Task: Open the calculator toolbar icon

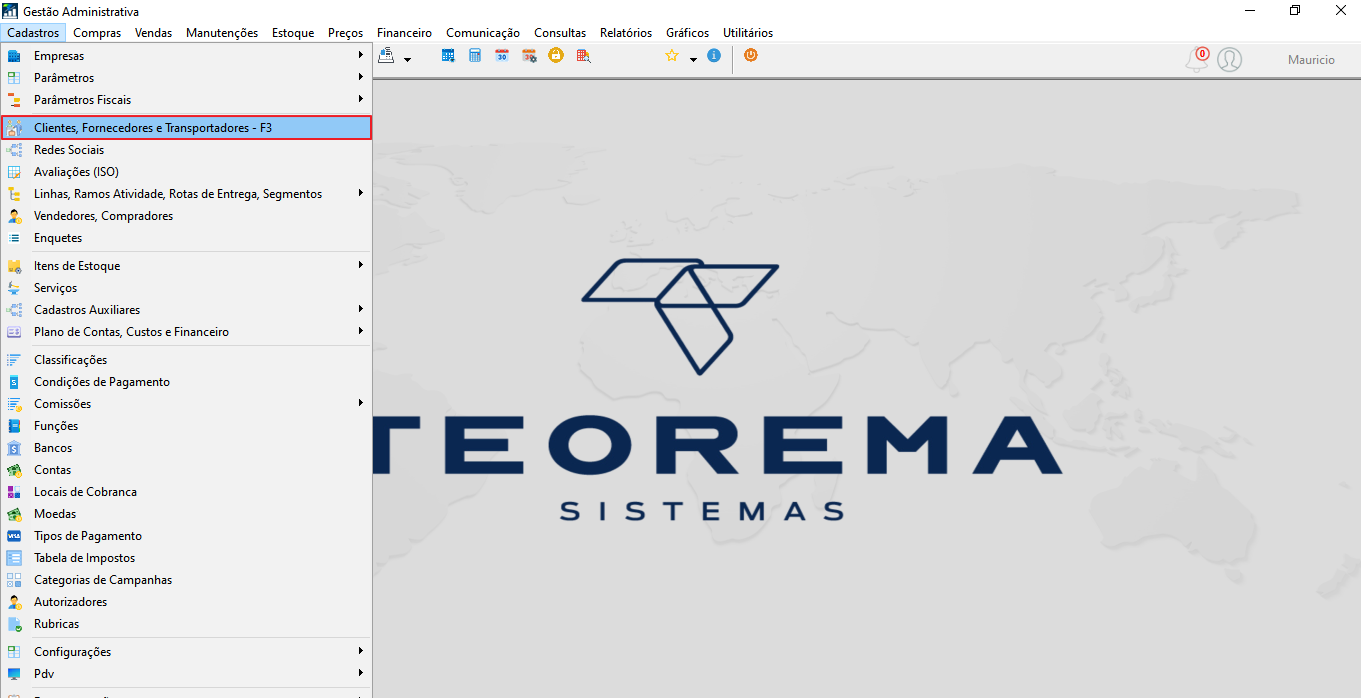Action: (475, 56)
